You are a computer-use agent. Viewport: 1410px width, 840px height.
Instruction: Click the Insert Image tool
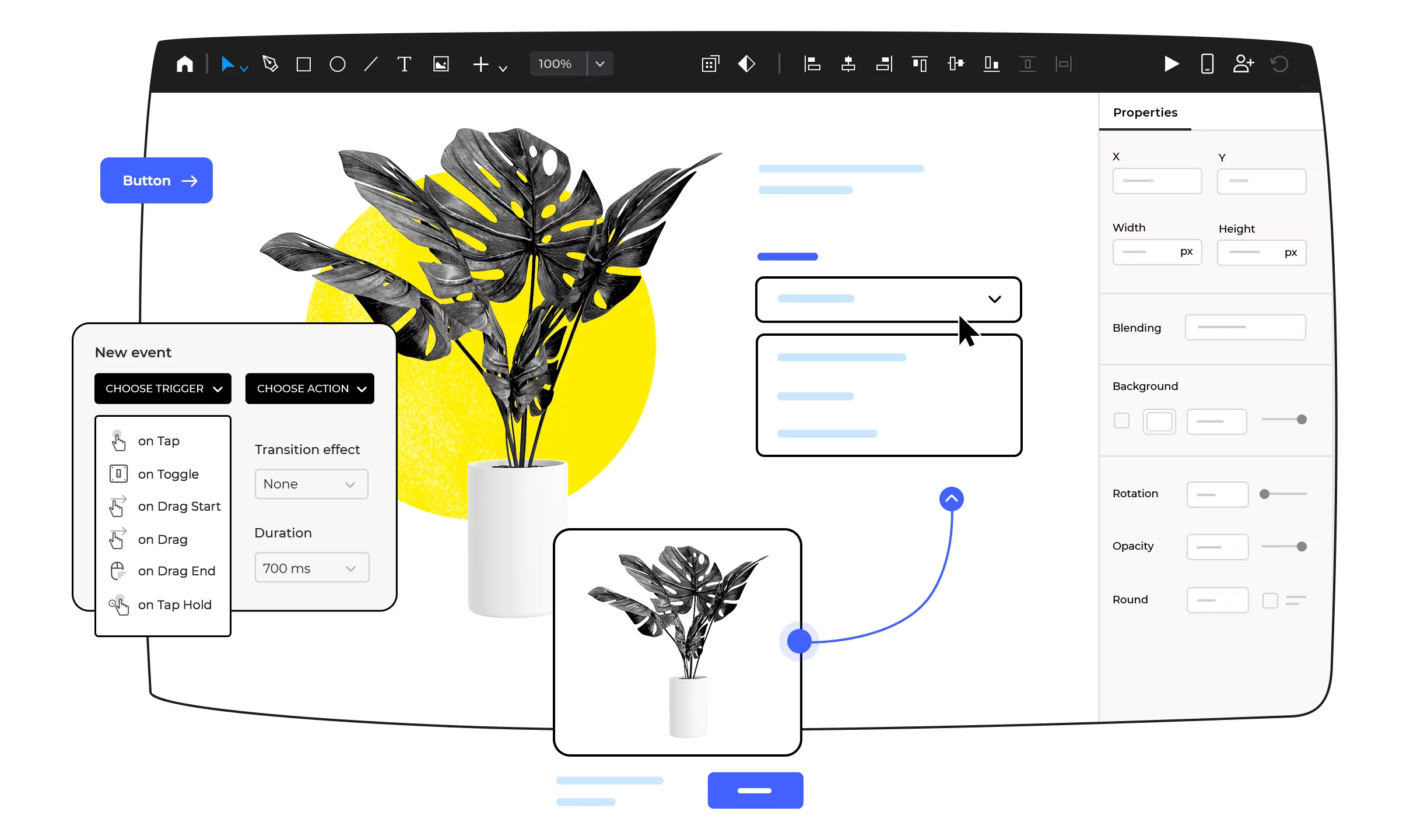(x=441, y=64)
